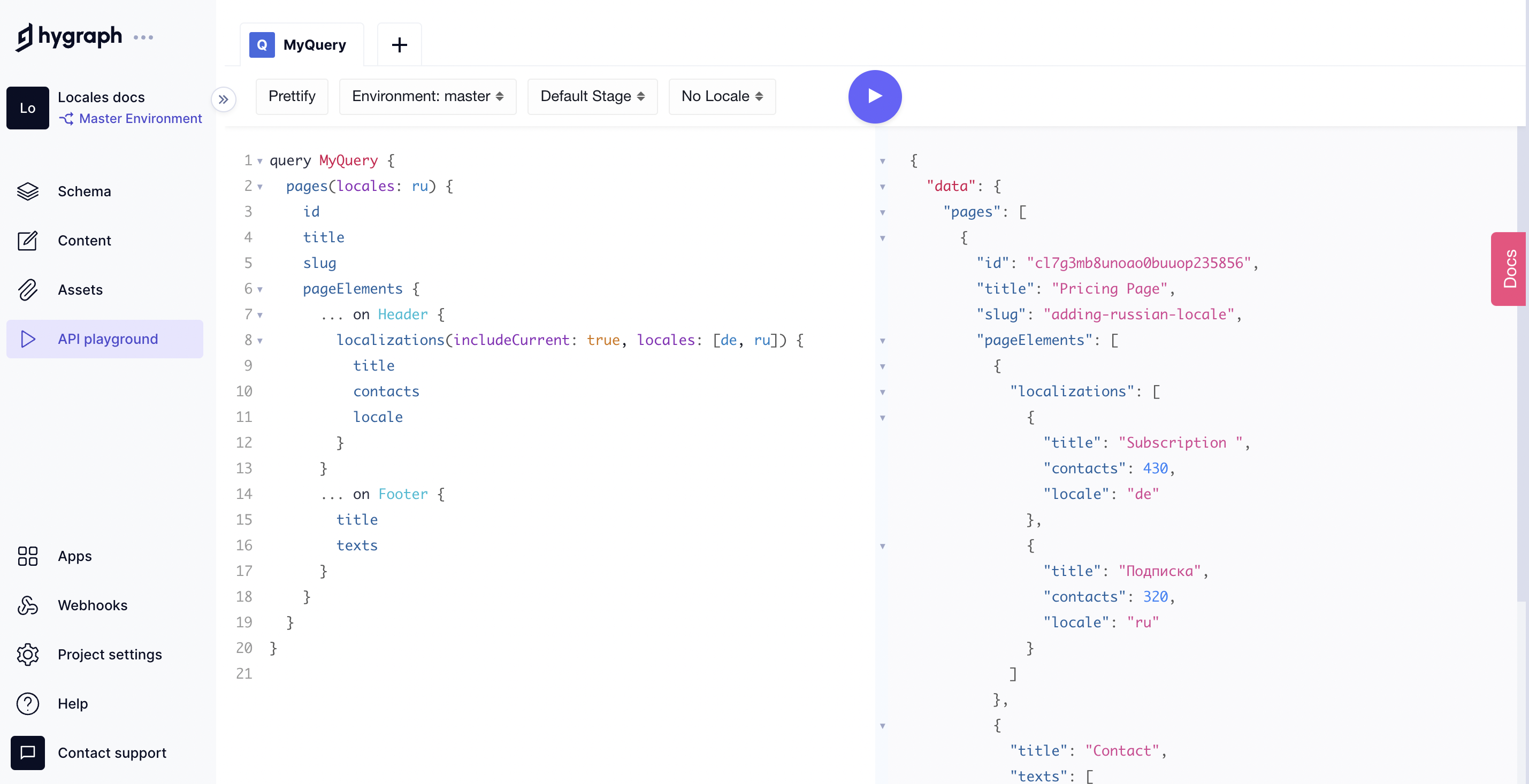Collapse the pageElements block on line 6

[x=260, y=290]
